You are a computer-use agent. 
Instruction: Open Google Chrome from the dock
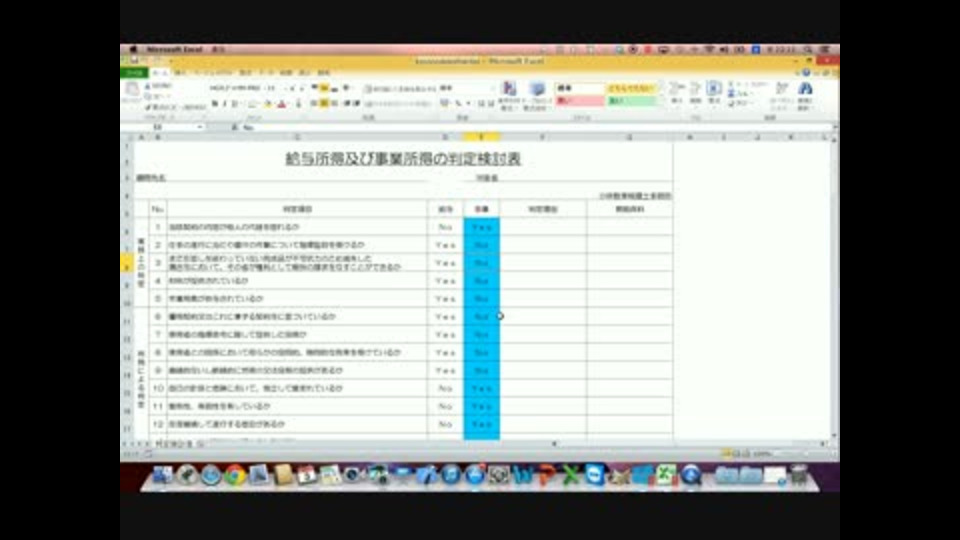(234, 475)
